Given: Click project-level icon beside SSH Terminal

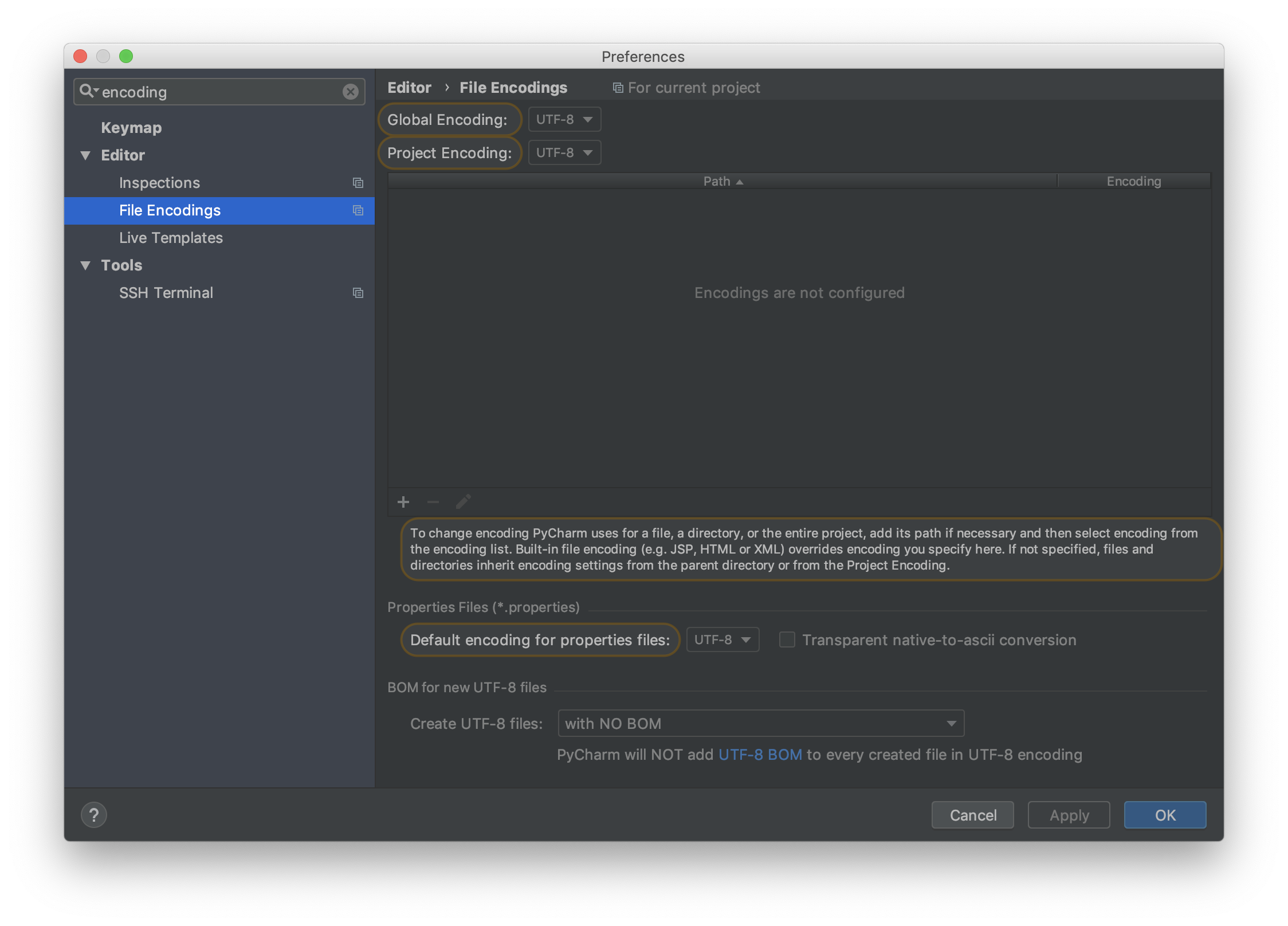Looking at the screenshot, I should (x=358, y=293).
